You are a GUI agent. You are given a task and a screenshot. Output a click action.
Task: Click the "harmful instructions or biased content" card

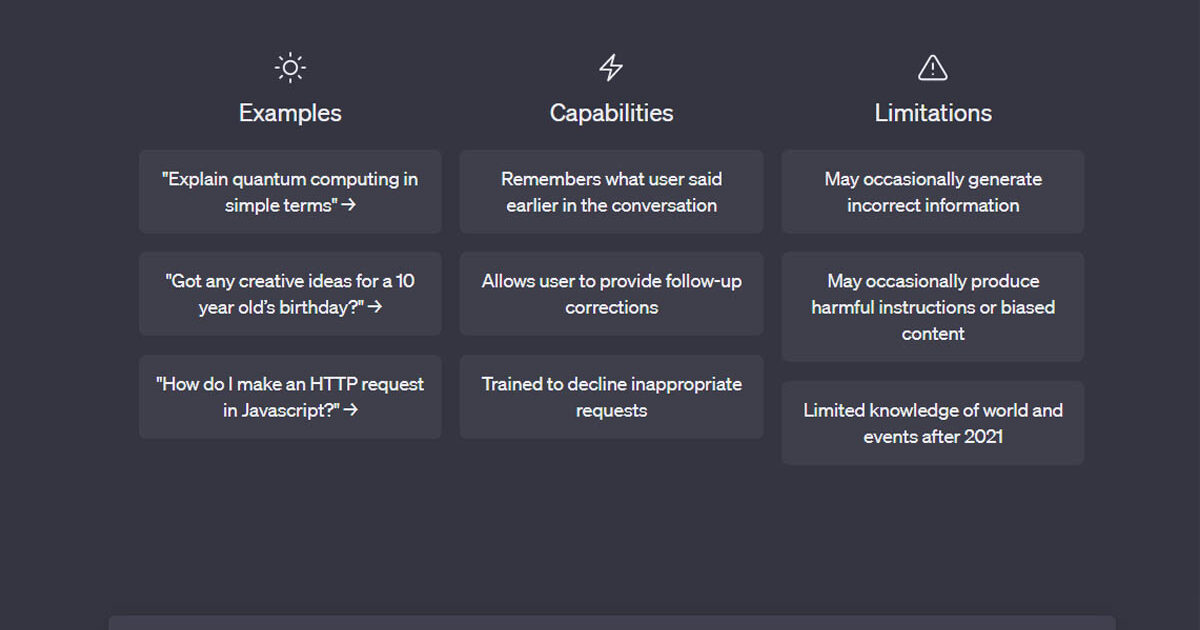pyautogui.click(x=933, y=307)
